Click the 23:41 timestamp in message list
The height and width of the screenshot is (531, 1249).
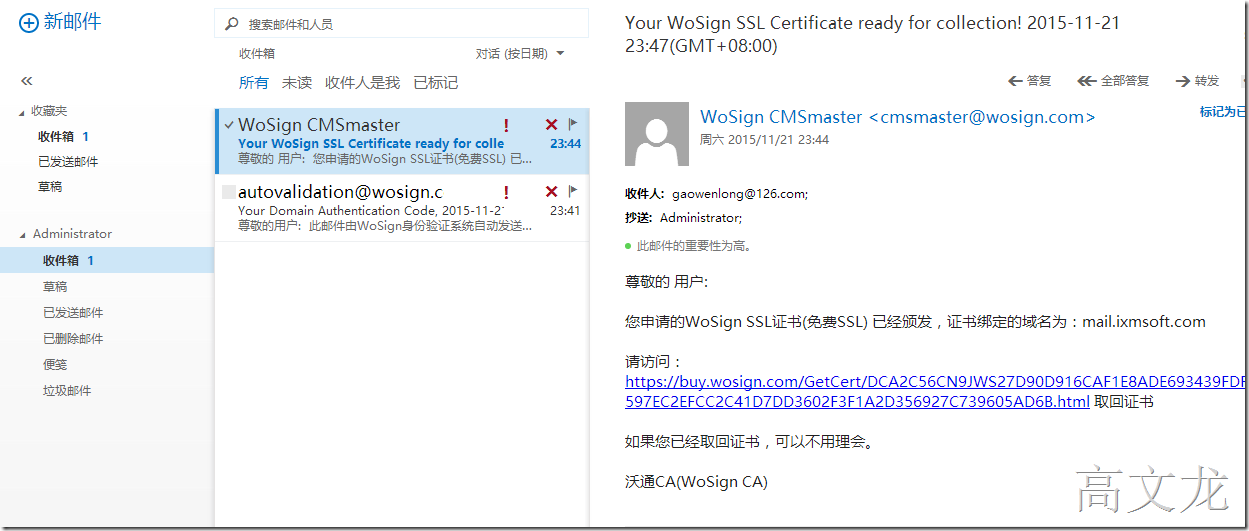(x=565, y=211)
